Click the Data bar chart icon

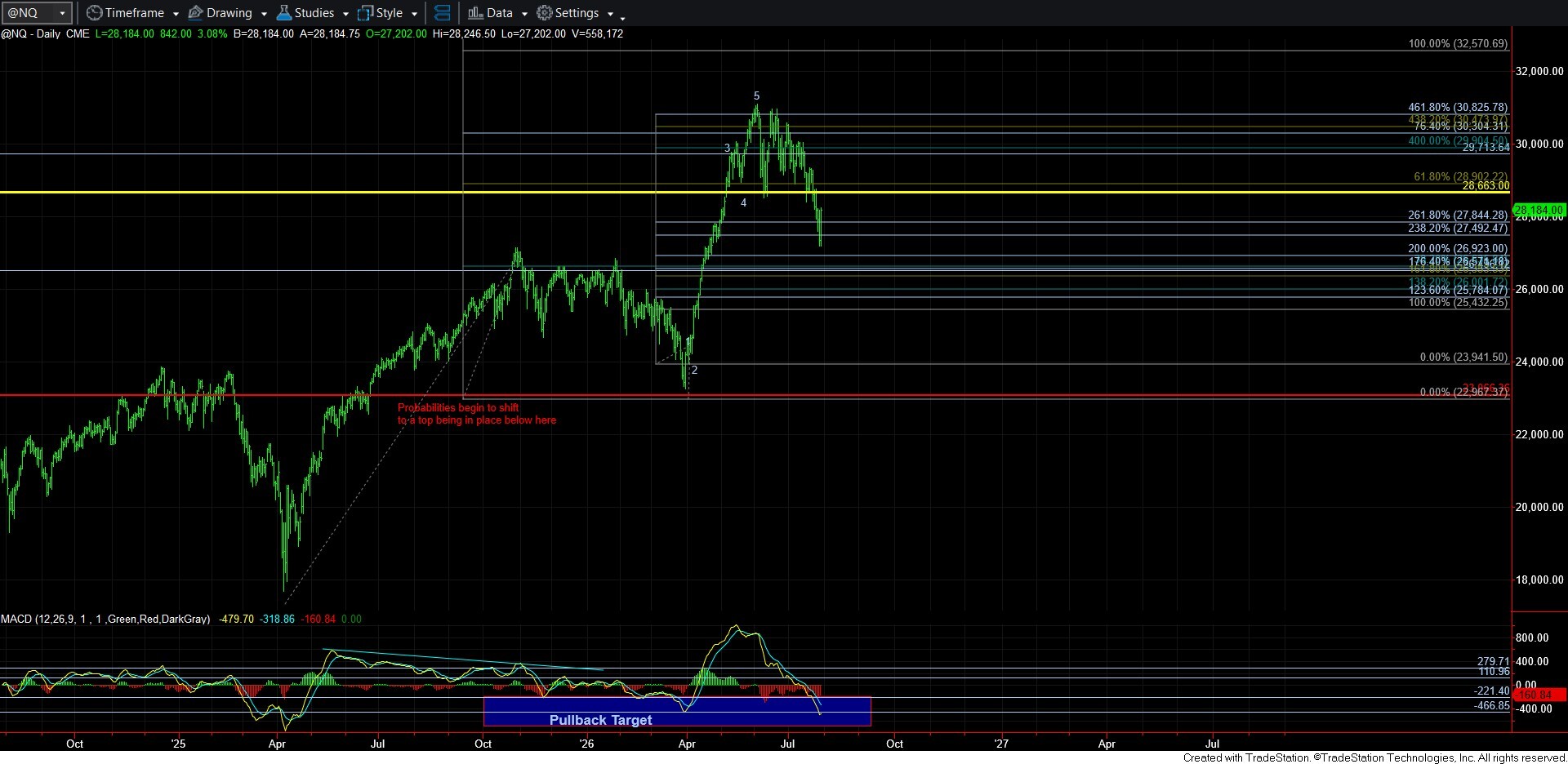(x=475, y=13)
